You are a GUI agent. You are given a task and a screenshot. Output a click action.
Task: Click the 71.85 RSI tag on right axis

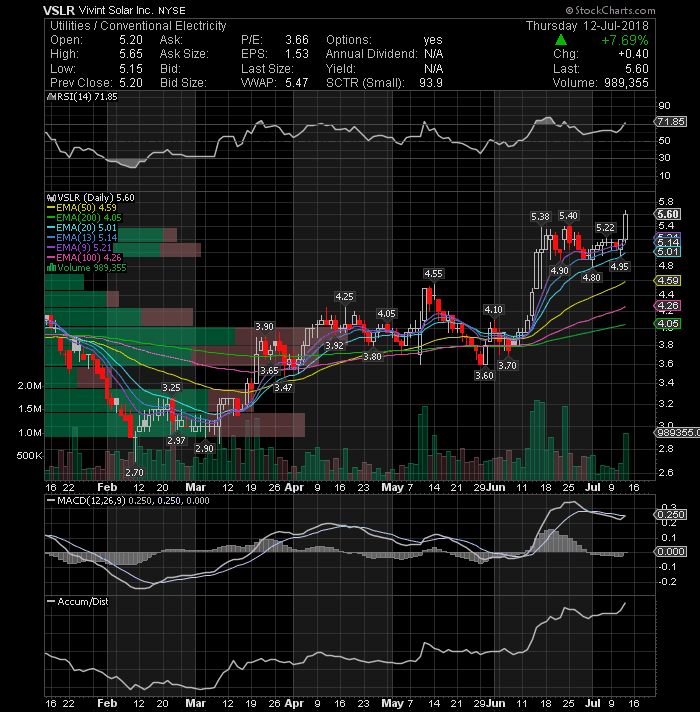coord(670,122)
